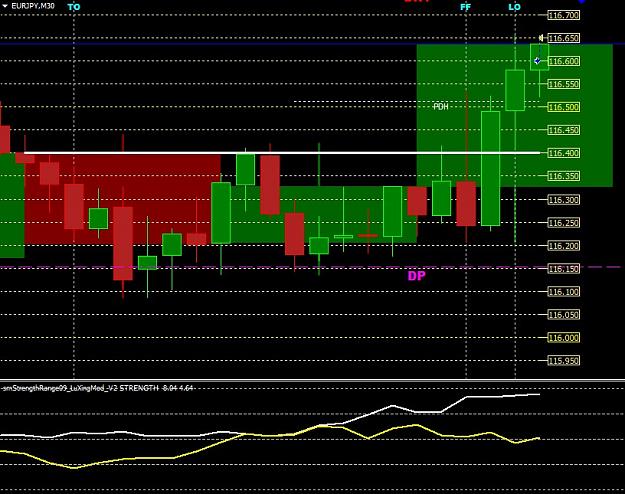This screenshot has height=494, width=625.
Task: Click the large red candle bottoming near 116.100
Action: tap(123, 243)
